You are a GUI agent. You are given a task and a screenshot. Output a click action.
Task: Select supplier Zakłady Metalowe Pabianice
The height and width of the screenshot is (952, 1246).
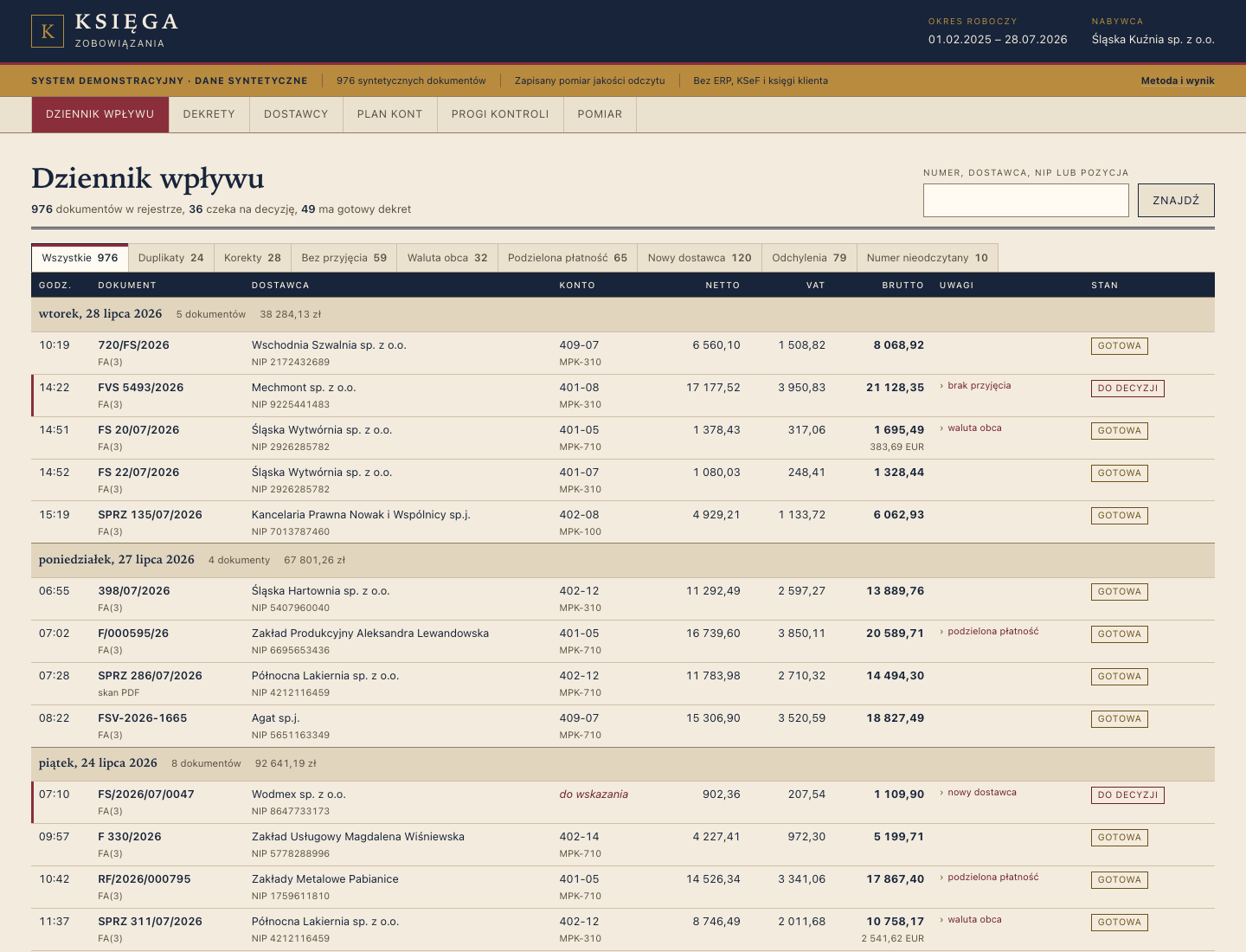pos(325,879)
